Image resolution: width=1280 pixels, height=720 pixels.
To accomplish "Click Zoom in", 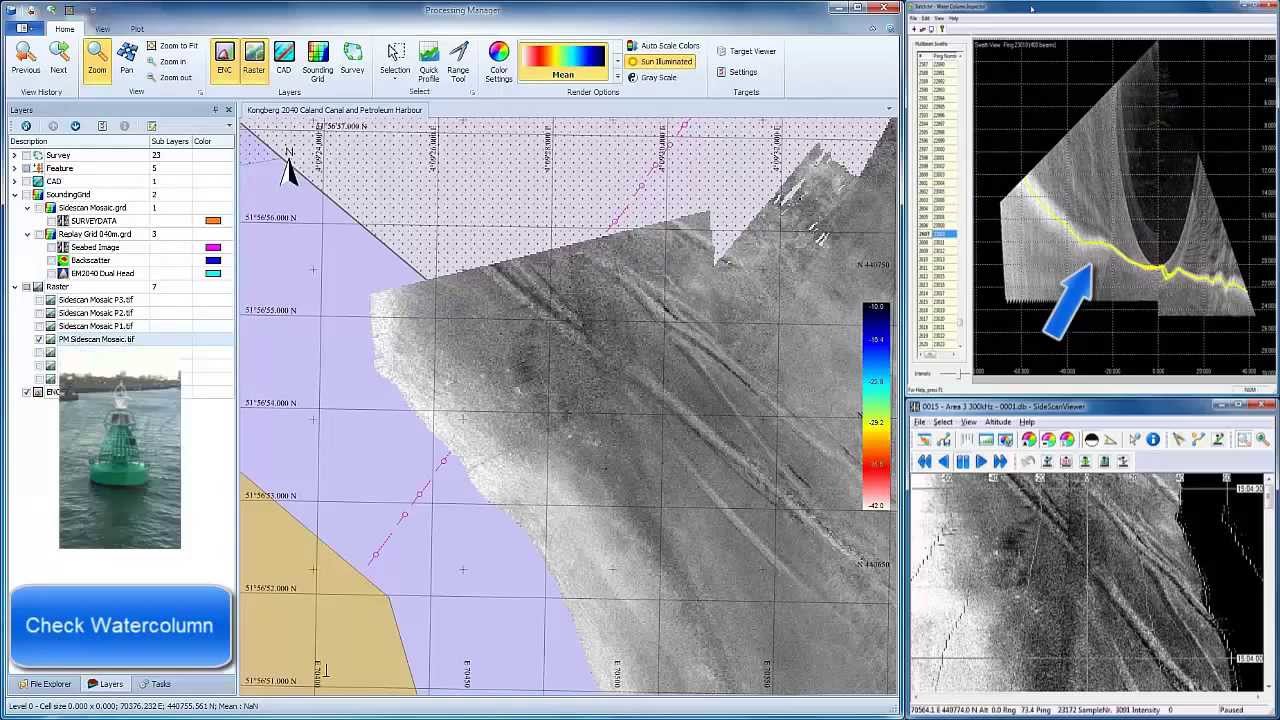I will click(x=166, y=62).
